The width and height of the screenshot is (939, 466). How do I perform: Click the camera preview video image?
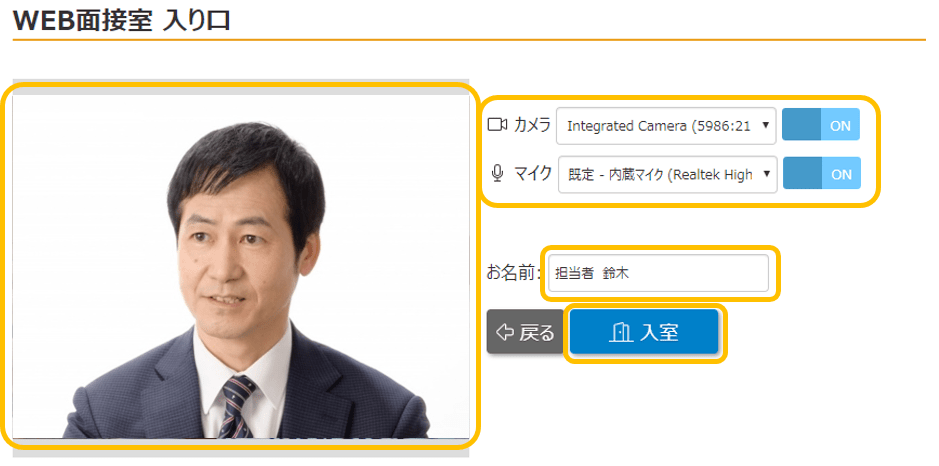point(240,265)
